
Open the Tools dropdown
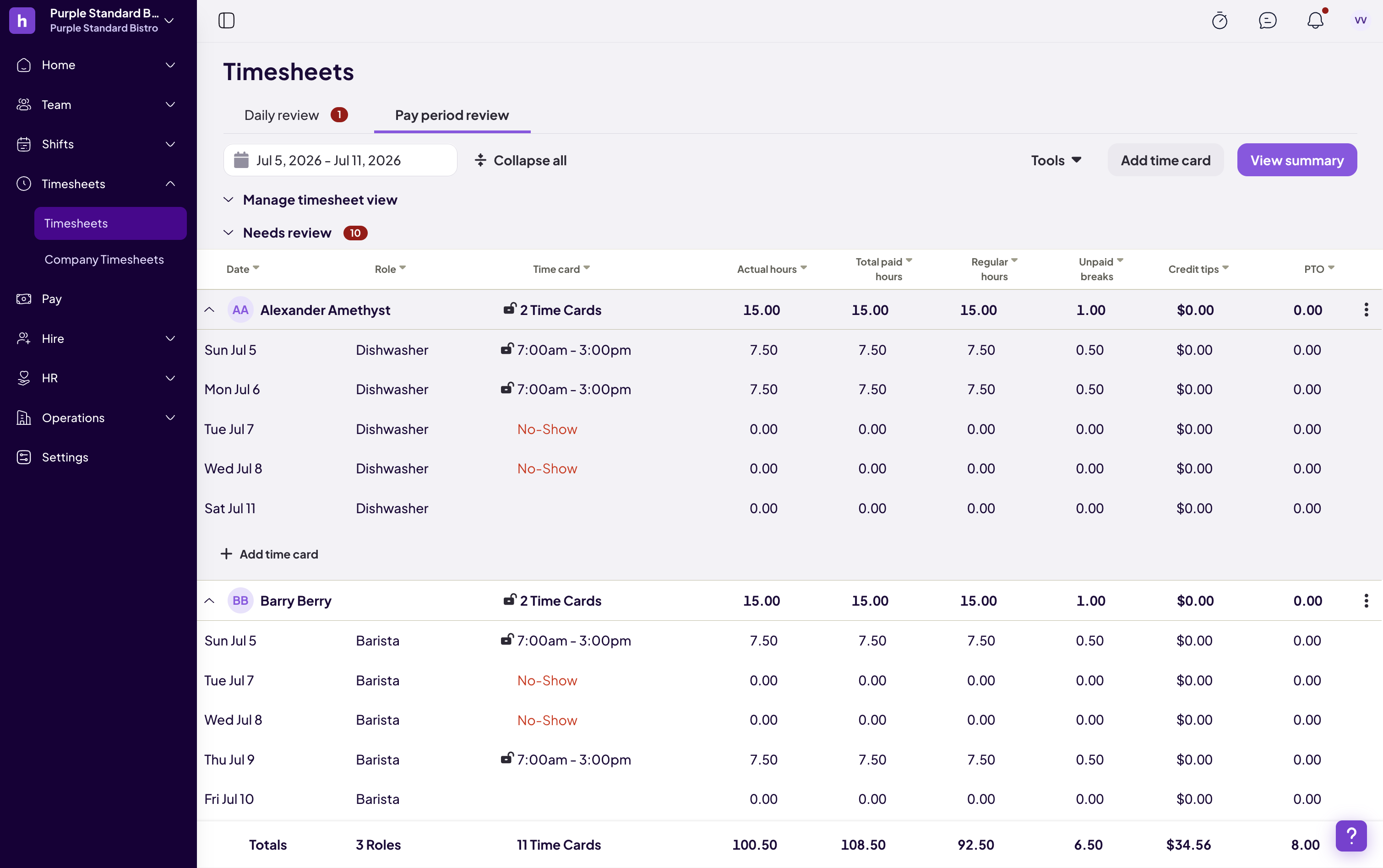pos(1056,160)
